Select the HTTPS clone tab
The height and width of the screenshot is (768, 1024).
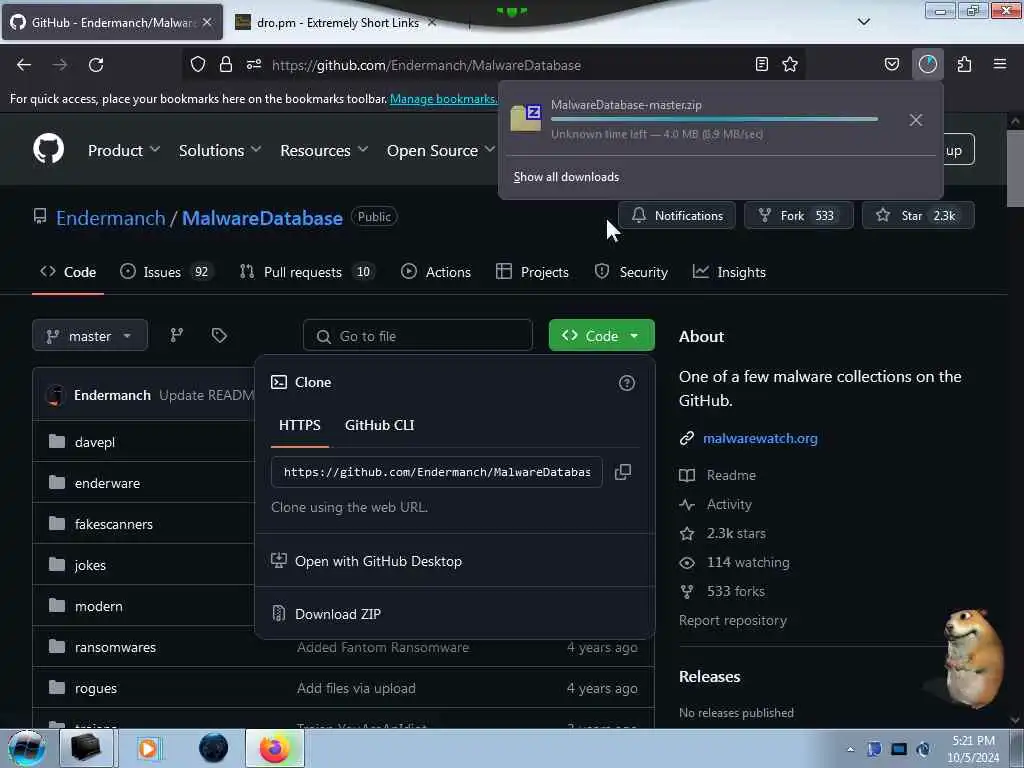pos(300,425)
